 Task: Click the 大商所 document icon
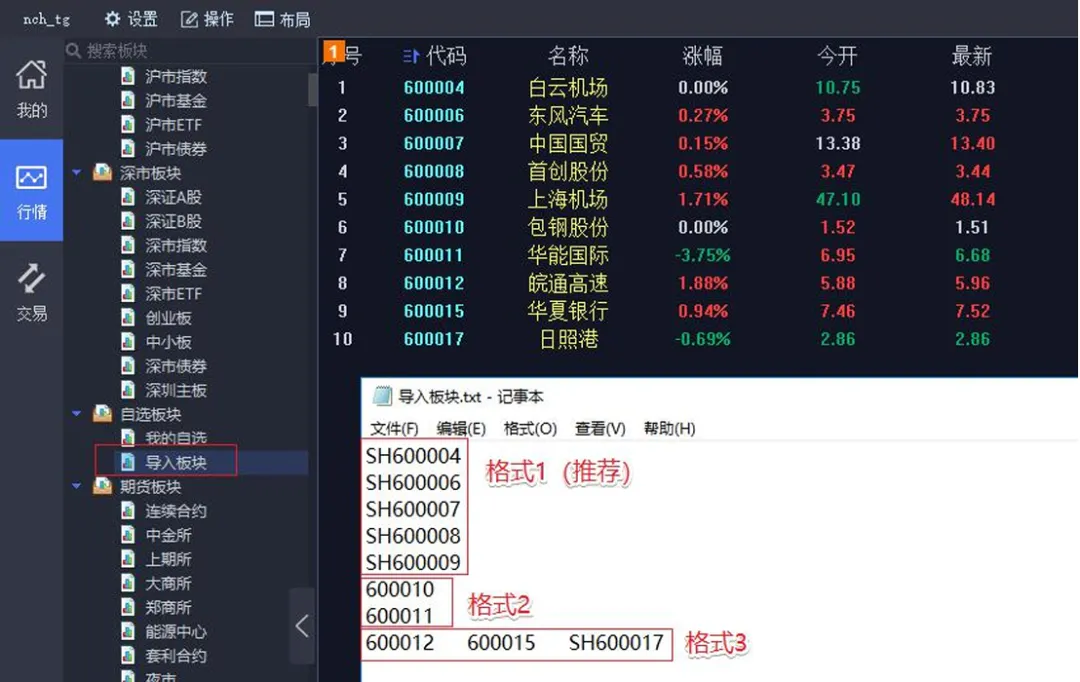[x=128, y=583]
